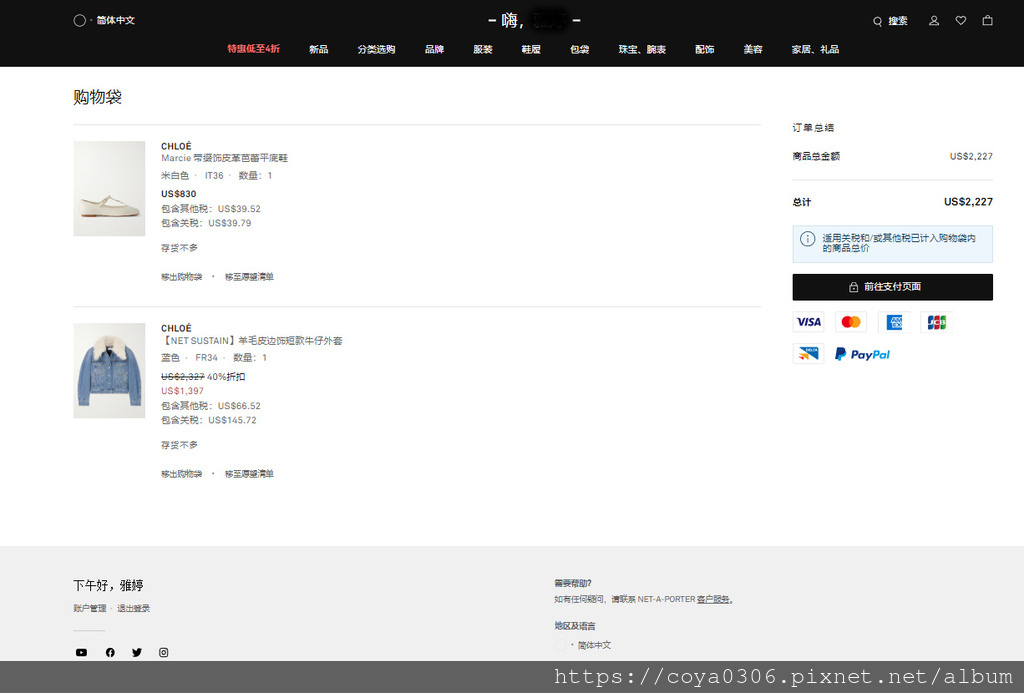Image resolution: width=1024 pixels, height=693 pixels.
Task: Open the 分类选购 menu
Action: click(x=376, y=49)
